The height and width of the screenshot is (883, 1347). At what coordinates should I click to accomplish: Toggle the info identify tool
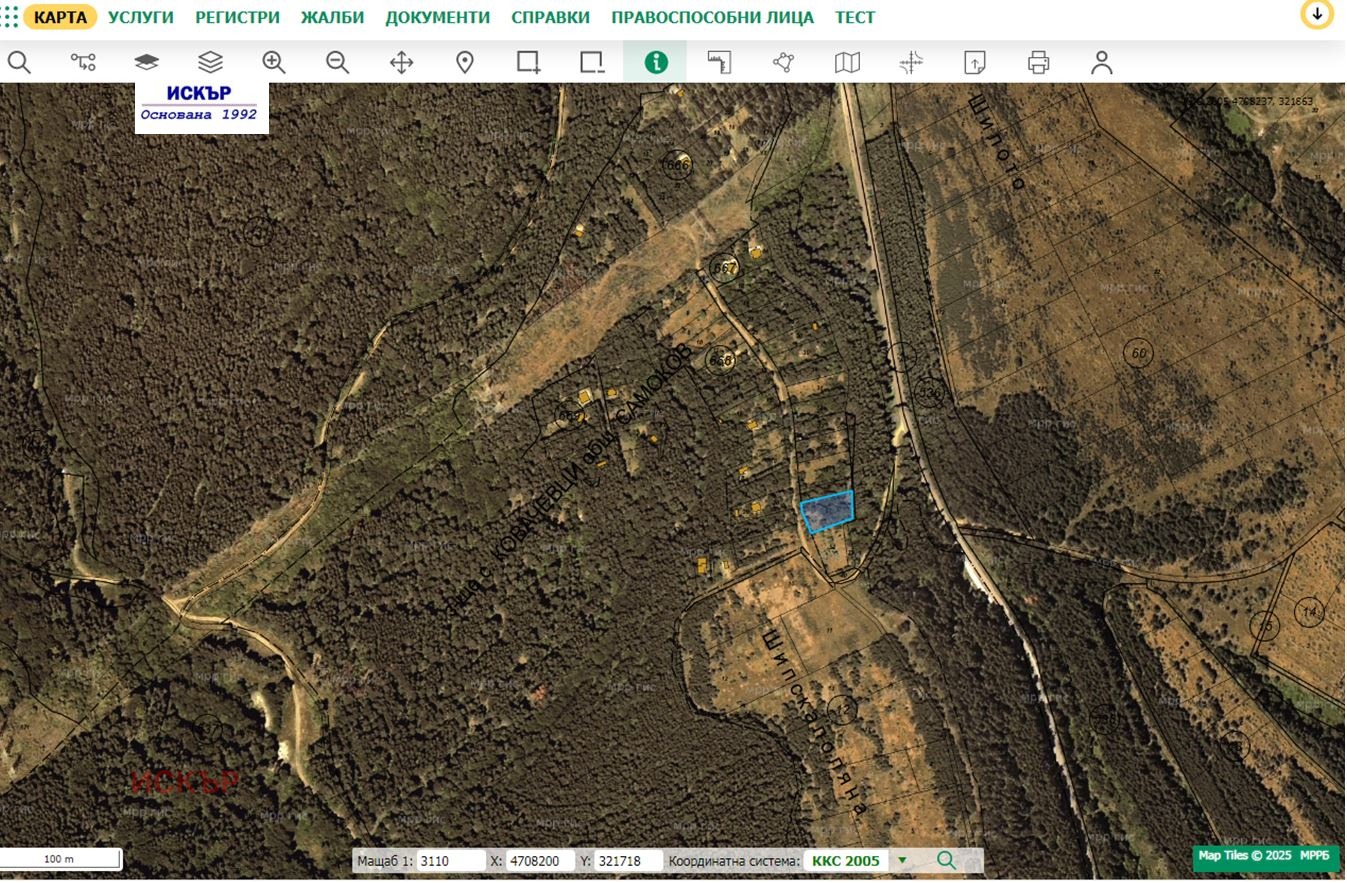pyautogui.click(x=656, y=63)
